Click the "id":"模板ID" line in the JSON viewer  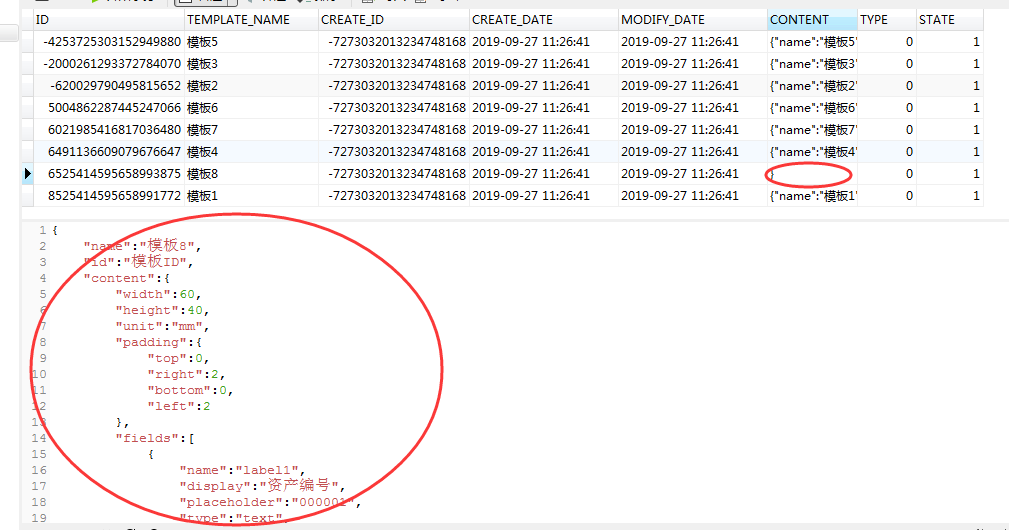tap(138, 262)
